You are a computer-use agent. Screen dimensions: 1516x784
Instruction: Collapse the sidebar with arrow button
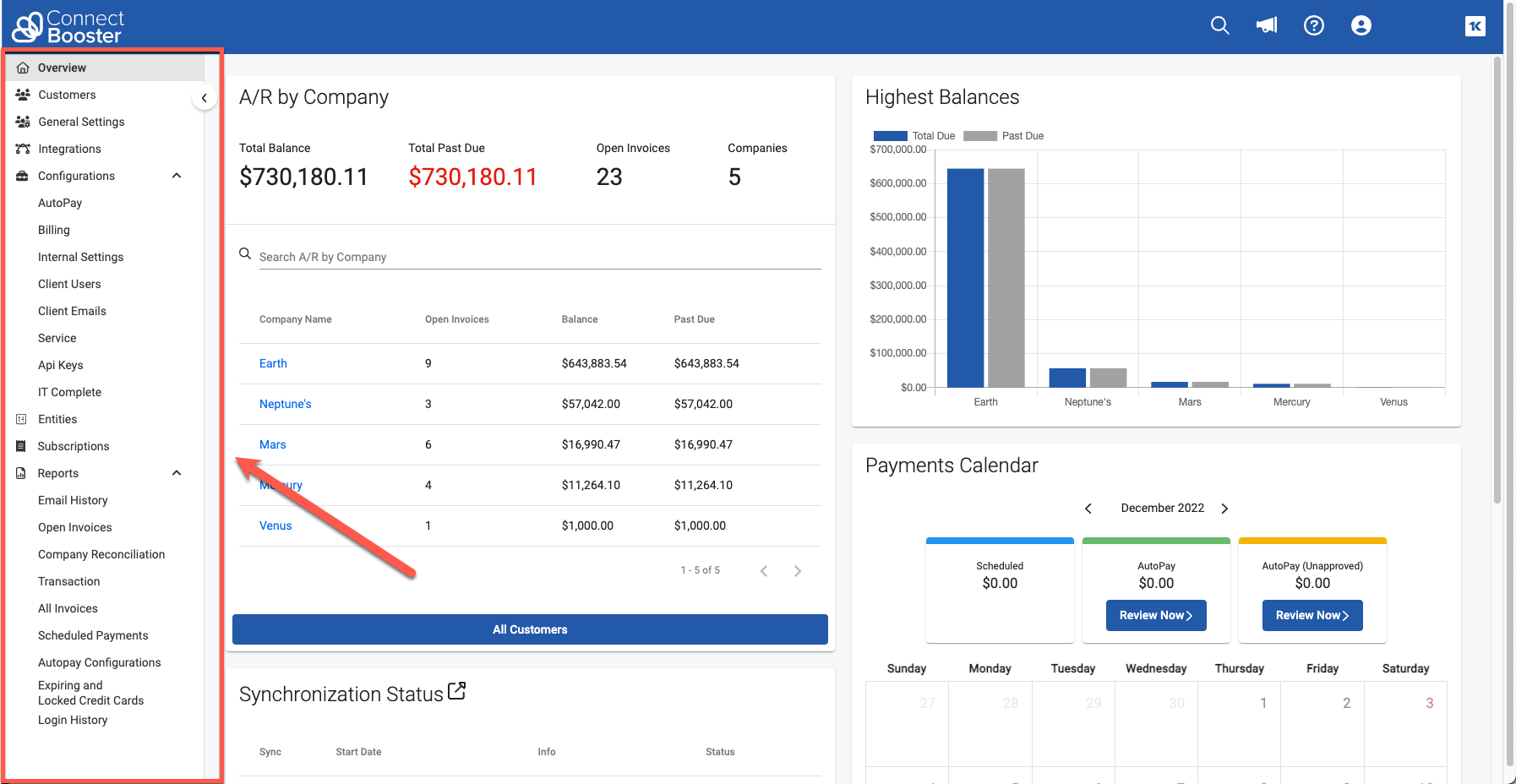(204, 98)
